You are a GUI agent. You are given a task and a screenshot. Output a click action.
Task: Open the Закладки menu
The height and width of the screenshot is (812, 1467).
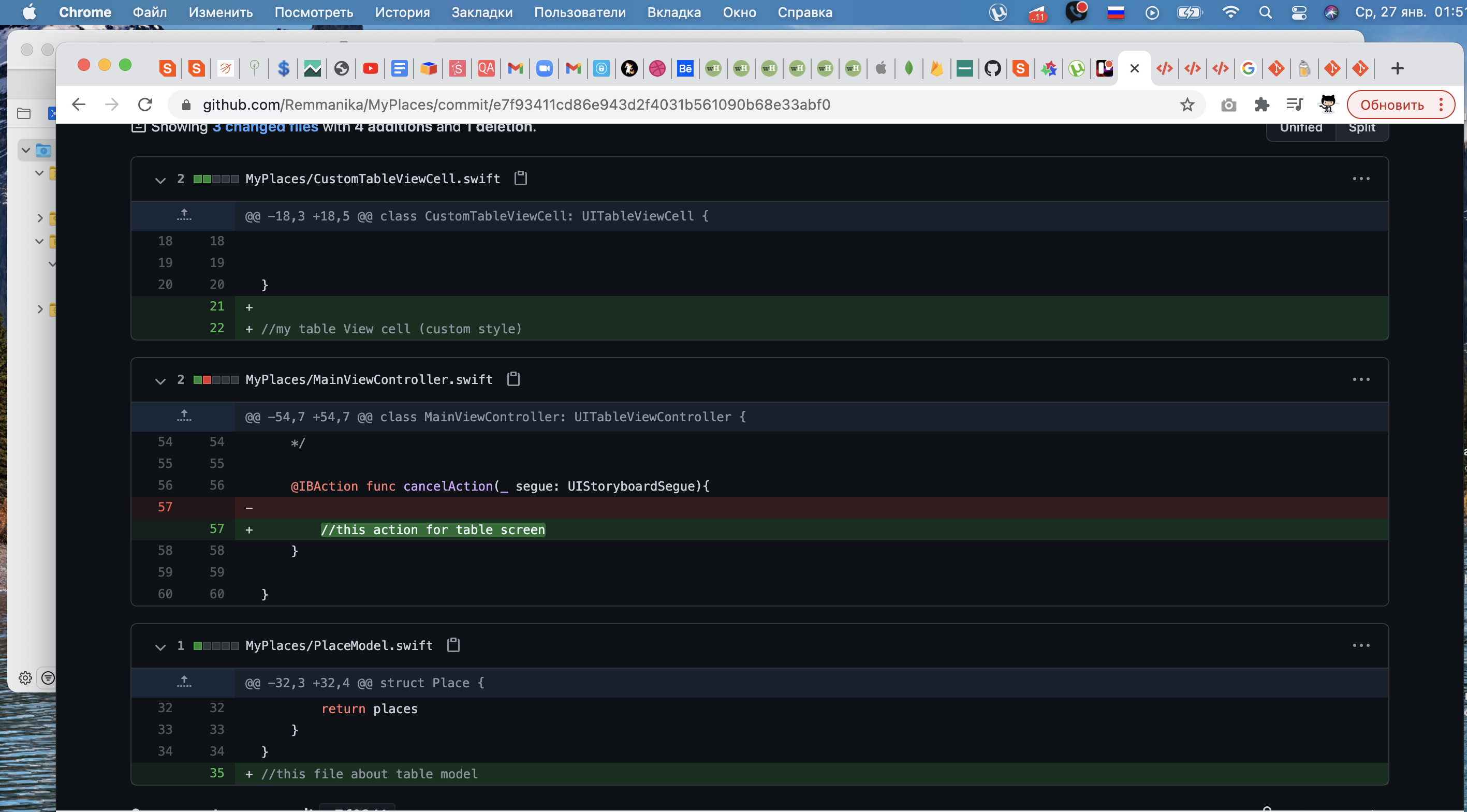point(482,12)
